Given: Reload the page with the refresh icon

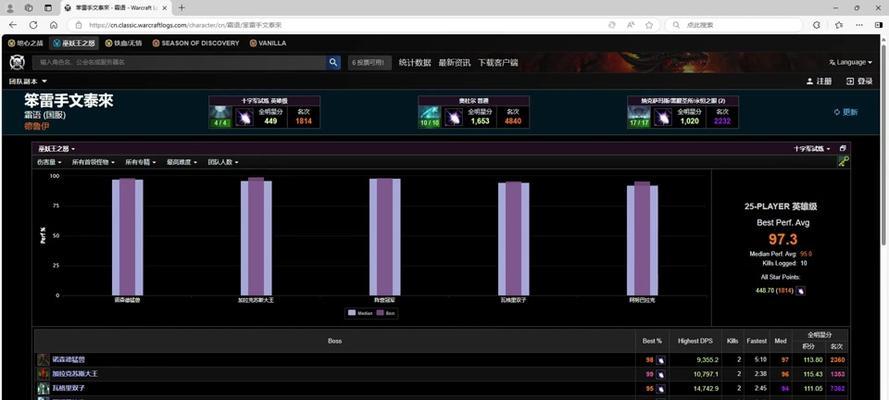Looking at the screenshot, I should (33, 25).
